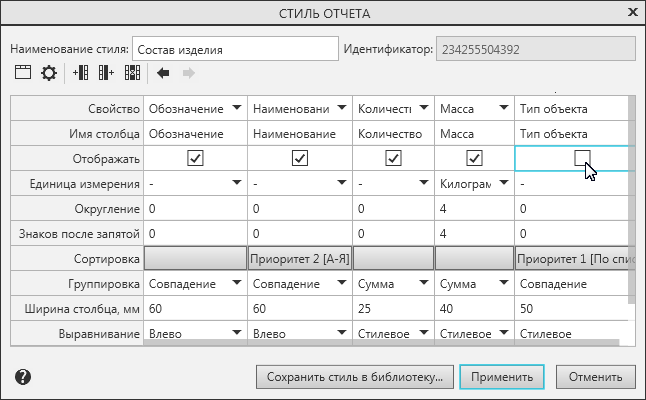
Task: Click the add column after icon
Action: [106, 73]
